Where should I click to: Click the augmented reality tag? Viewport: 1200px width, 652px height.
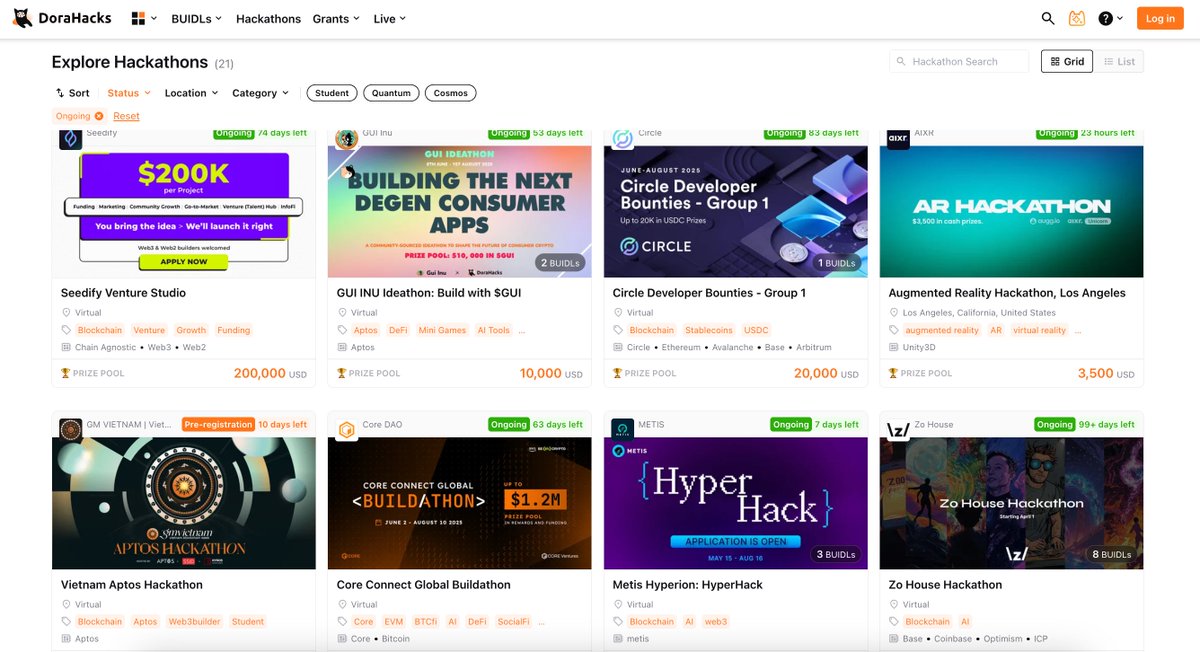[x=942, y=330]
